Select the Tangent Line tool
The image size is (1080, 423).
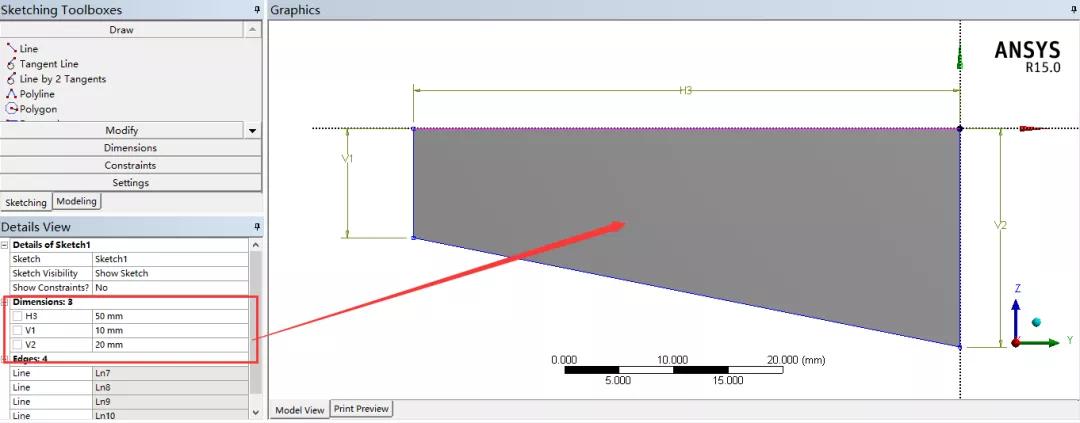pyautogui.click(x=42, y=64)
